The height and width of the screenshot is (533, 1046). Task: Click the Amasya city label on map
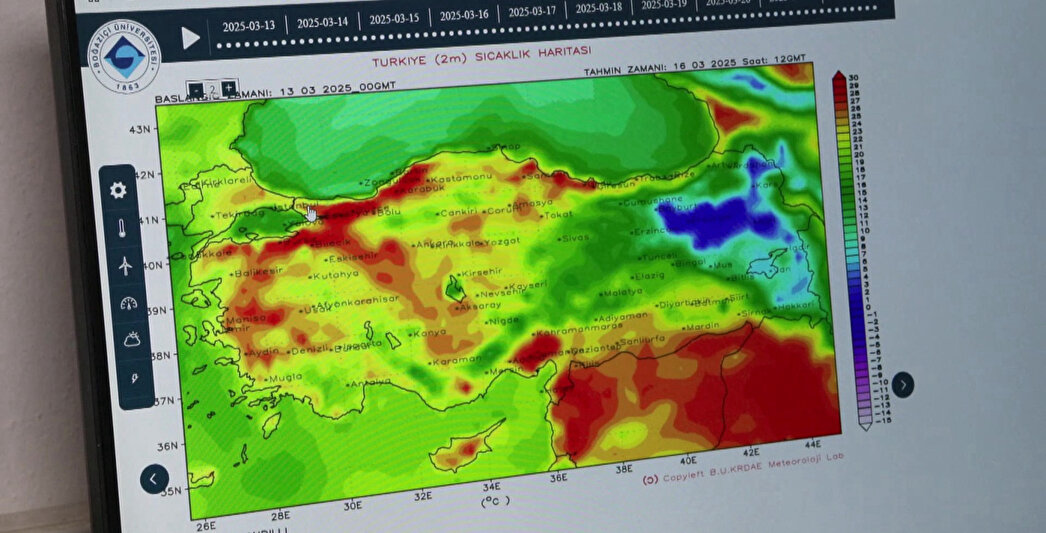click(x=530, y=203)
